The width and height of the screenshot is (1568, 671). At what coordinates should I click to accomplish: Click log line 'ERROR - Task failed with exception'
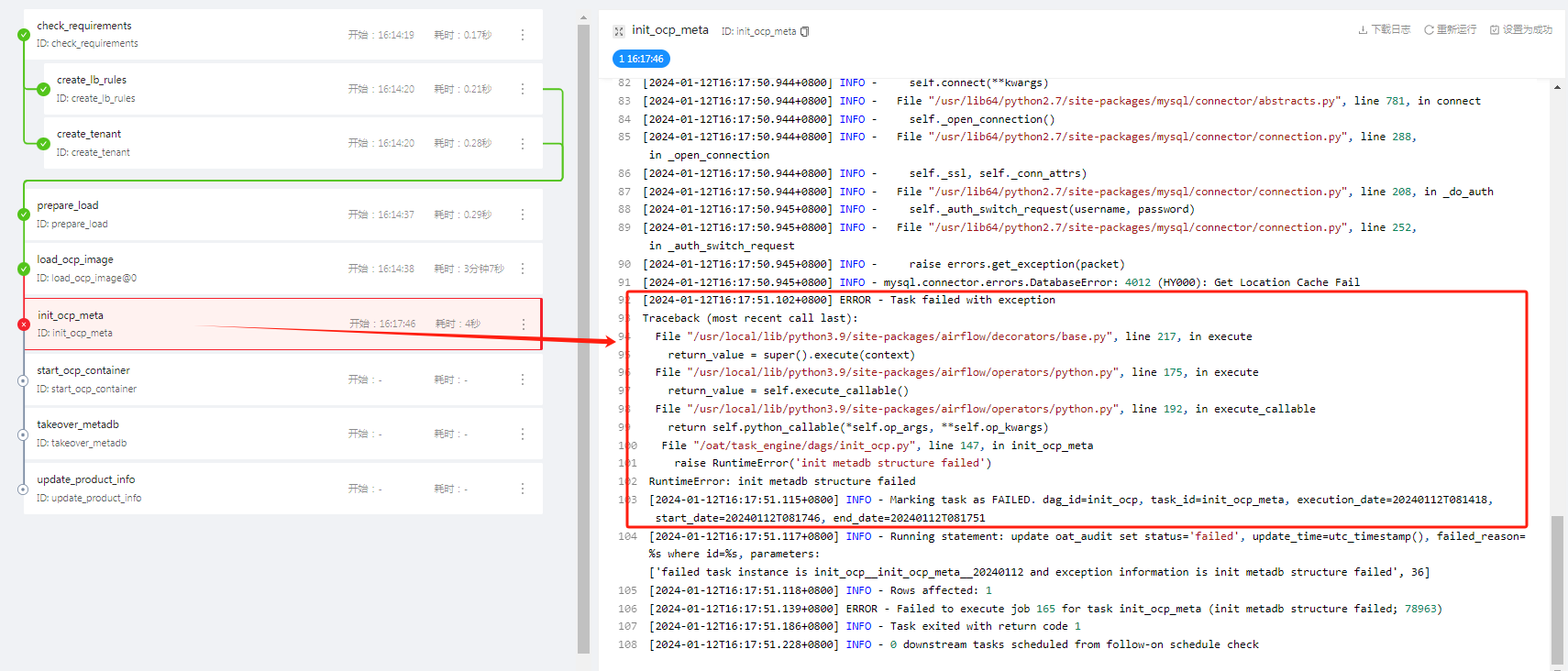(849, 300)
